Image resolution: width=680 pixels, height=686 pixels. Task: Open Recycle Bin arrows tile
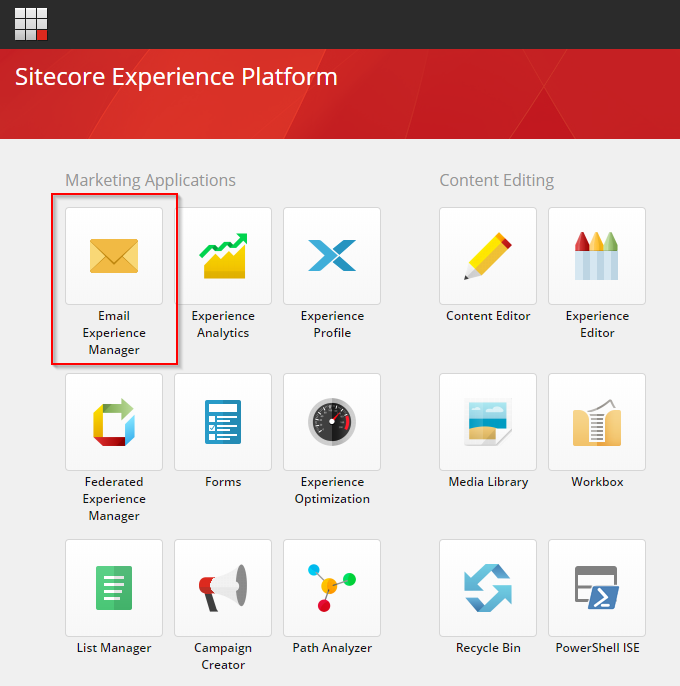pos(488,588)
